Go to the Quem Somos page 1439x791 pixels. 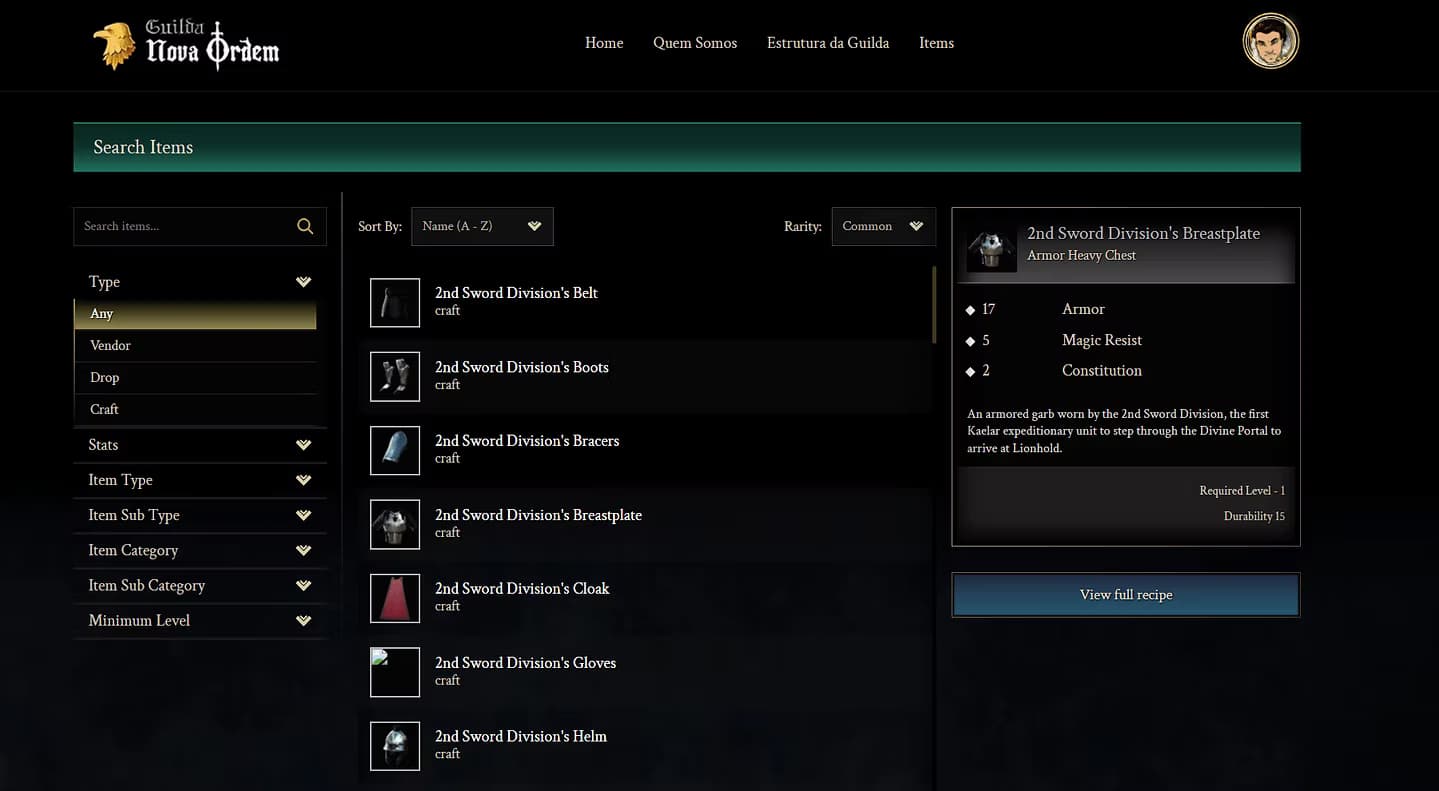click(x=695, y=43)
